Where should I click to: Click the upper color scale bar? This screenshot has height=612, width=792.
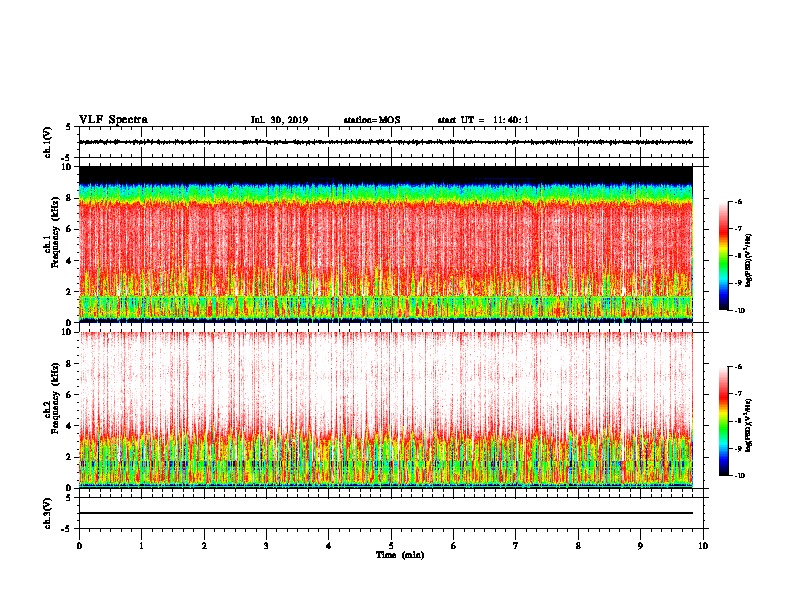pos(724,256)
